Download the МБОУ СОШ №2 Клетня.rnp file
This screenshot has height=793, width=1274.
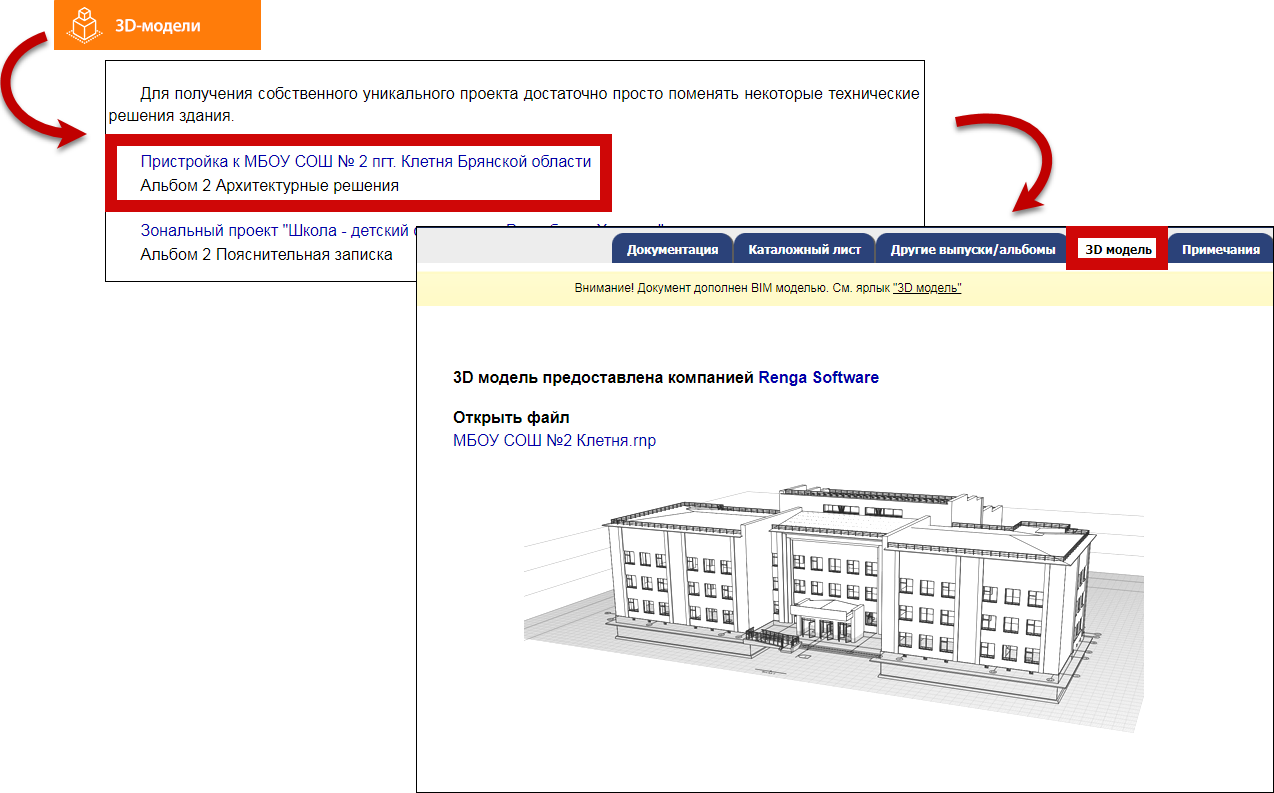[x=554, y=440]
